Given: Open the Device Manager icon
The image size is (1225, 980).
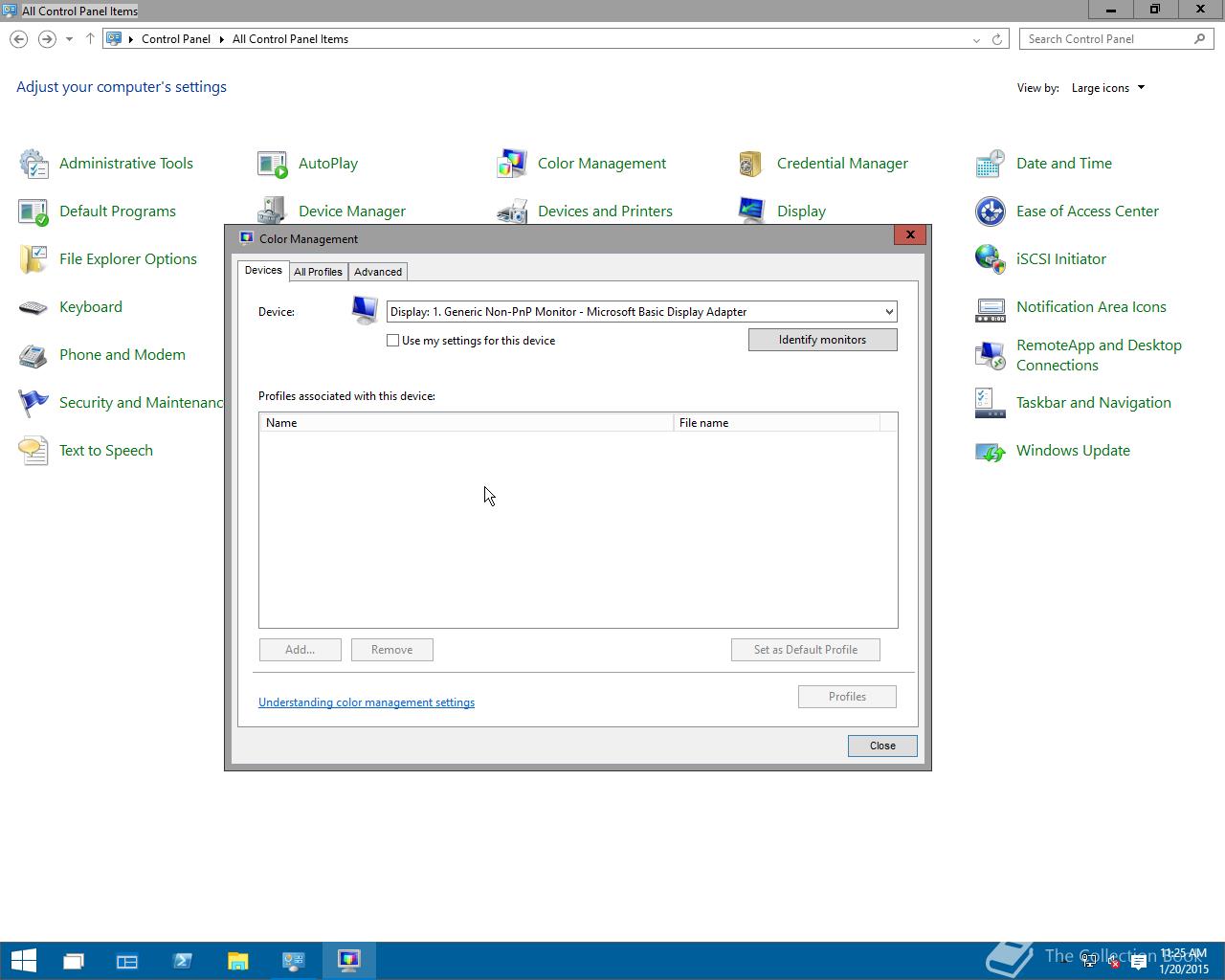Looking at the screenshot, I should click(273, 211).
